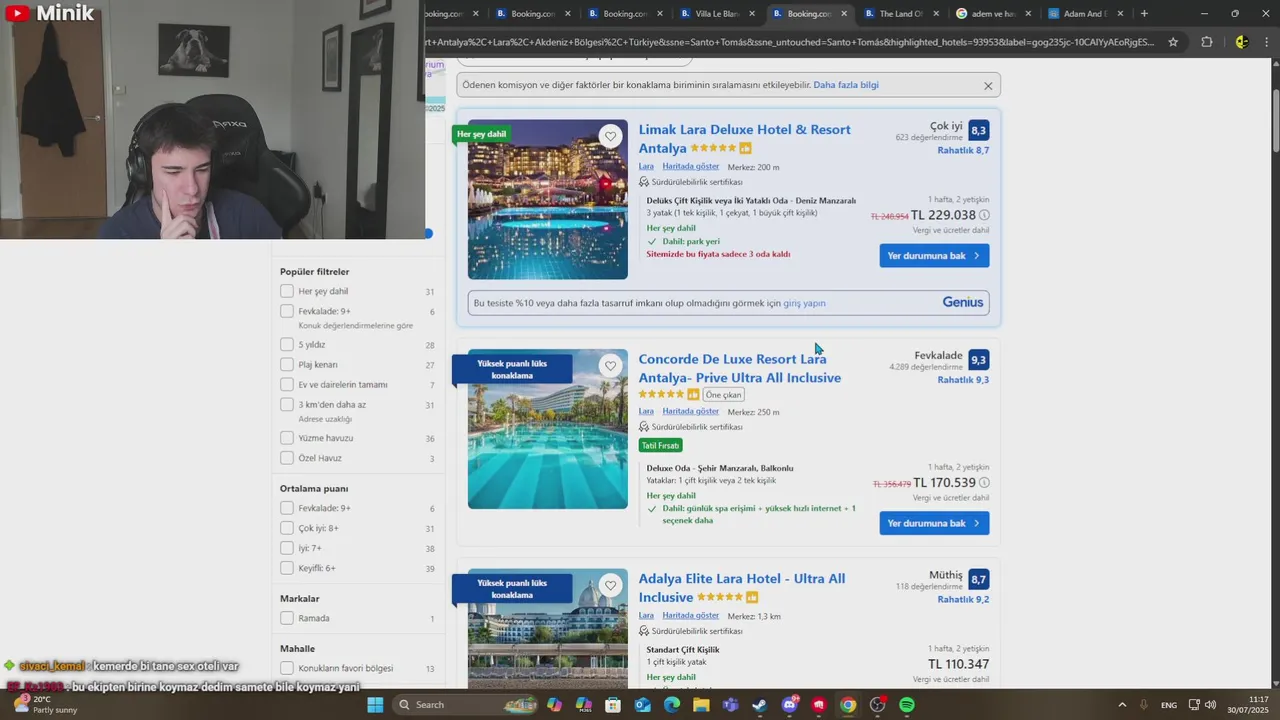
Task: Check the 5 yıldız filter
Action: pos(287,344)
